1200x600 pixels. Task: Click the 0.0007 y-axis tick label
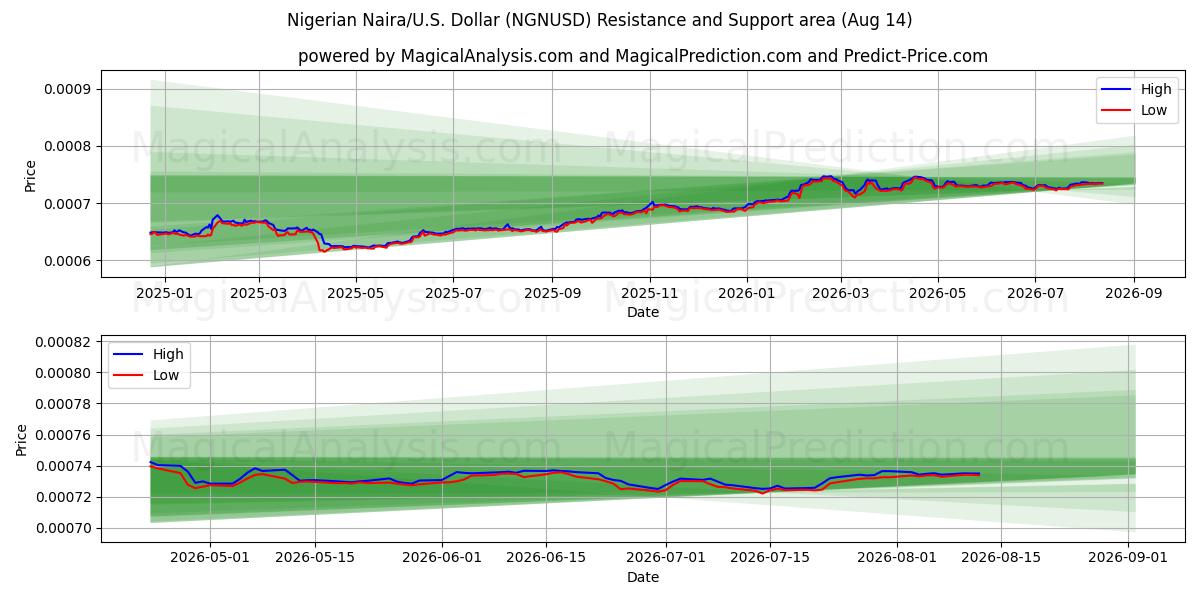pyautogui.click(x=67, y=204)
